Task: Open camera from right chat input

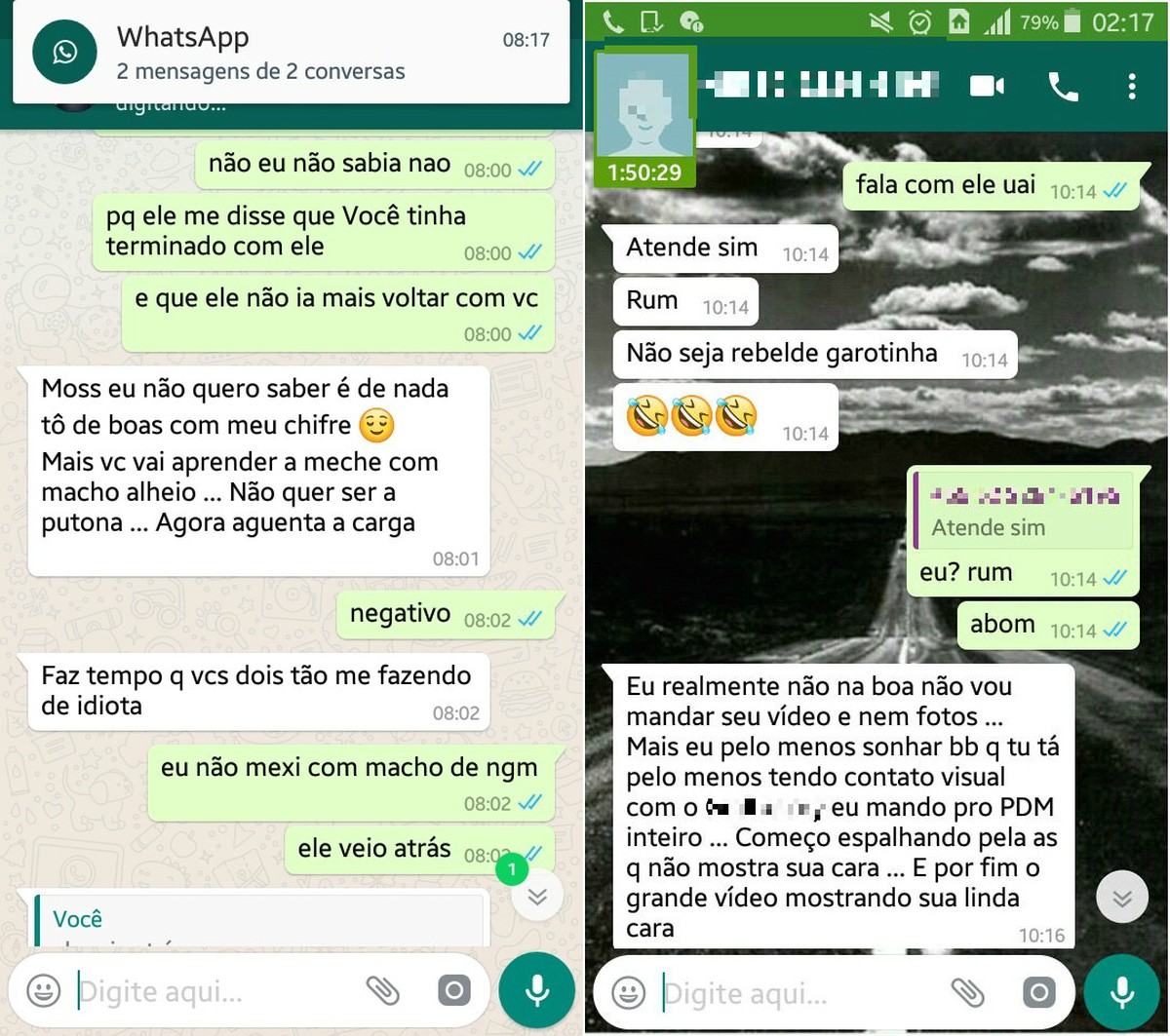Action: click(1039, 992)
